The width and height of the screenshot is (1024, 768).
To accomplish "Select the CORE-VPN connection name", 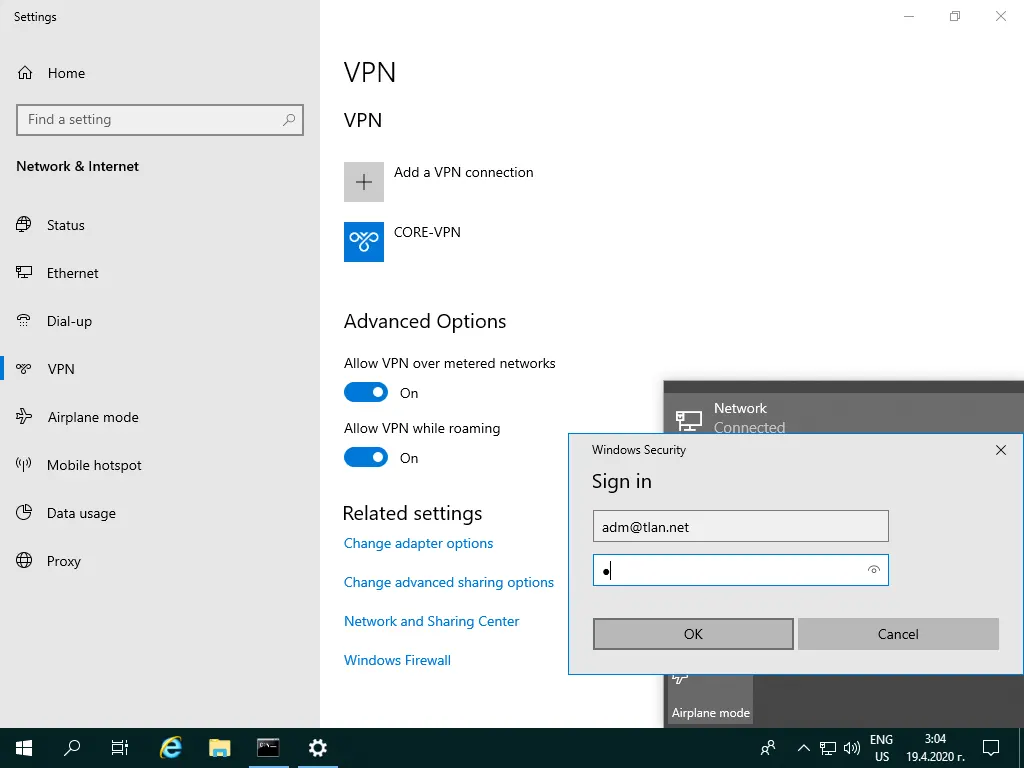I will coord(427,232).
